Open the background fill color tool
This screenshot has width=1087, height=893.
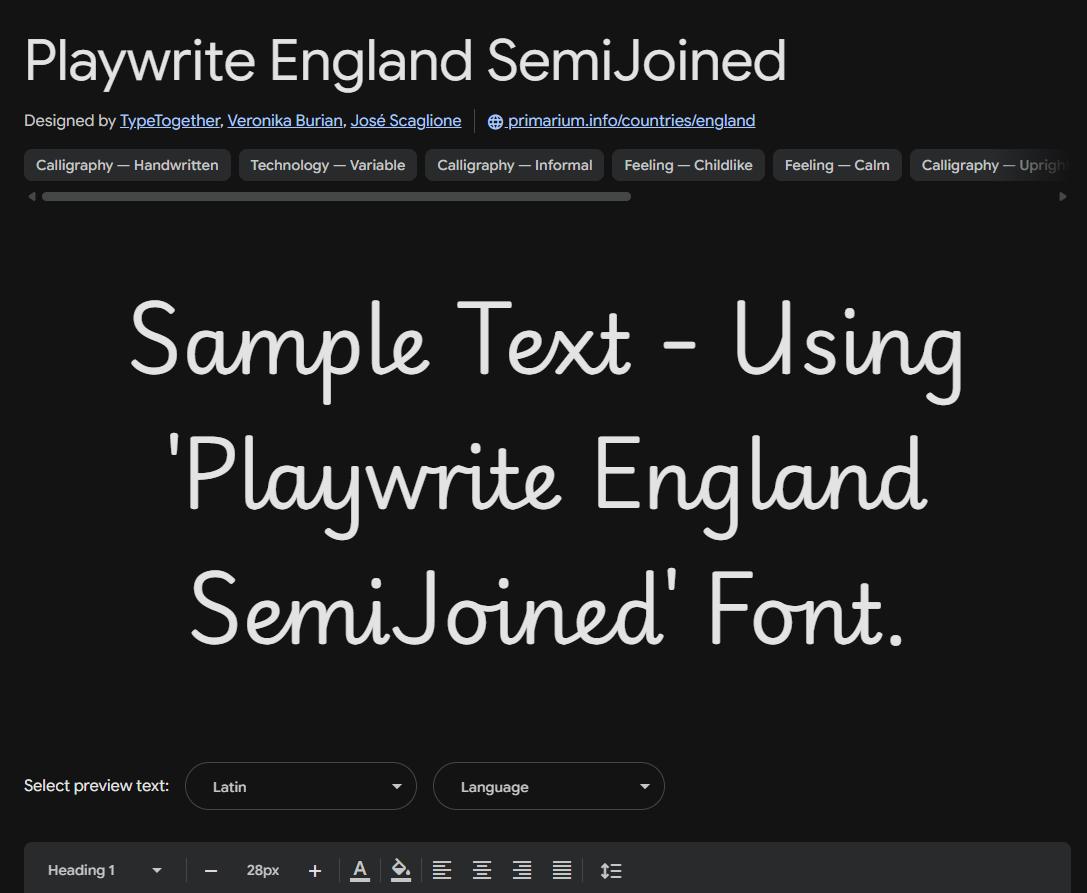[401, 870]
